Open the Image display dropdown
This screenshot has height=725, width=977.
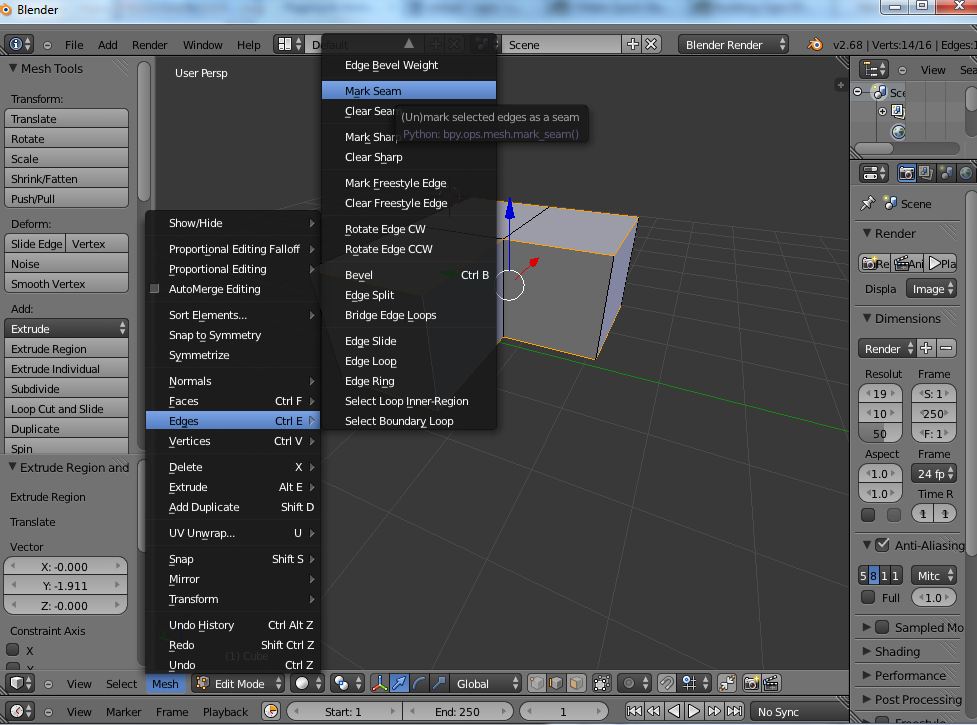coord(931,289)
